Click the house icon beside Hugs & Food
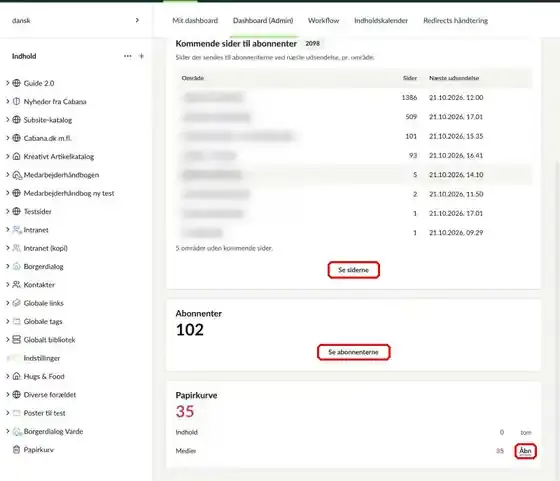 click(x=16, y=376)
